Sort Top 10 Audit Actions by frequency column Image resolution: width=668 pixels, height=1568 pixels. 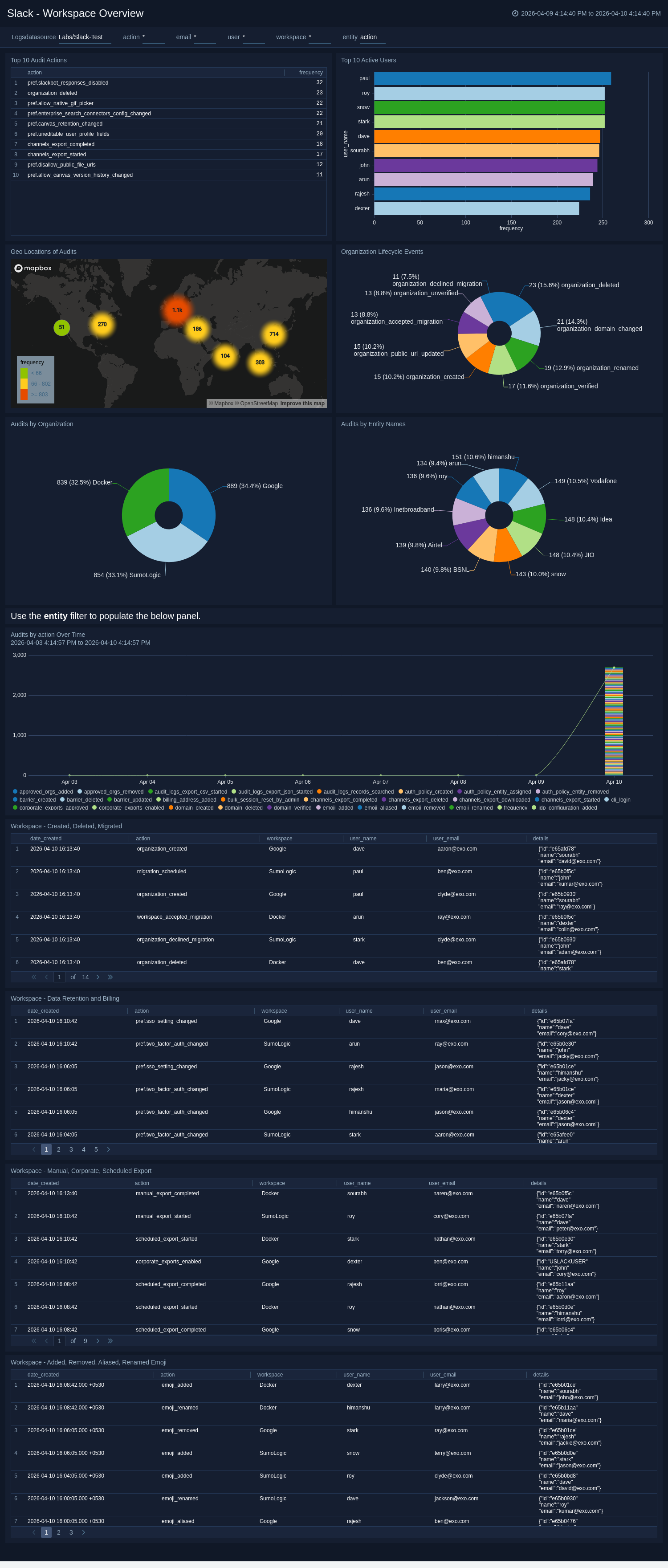pos(310,73)
